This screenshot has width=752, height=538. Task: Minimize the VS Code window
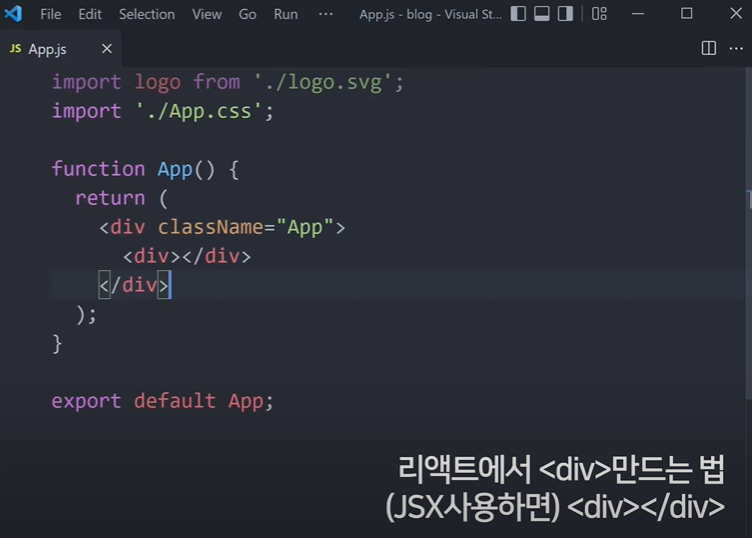point(638,14)
